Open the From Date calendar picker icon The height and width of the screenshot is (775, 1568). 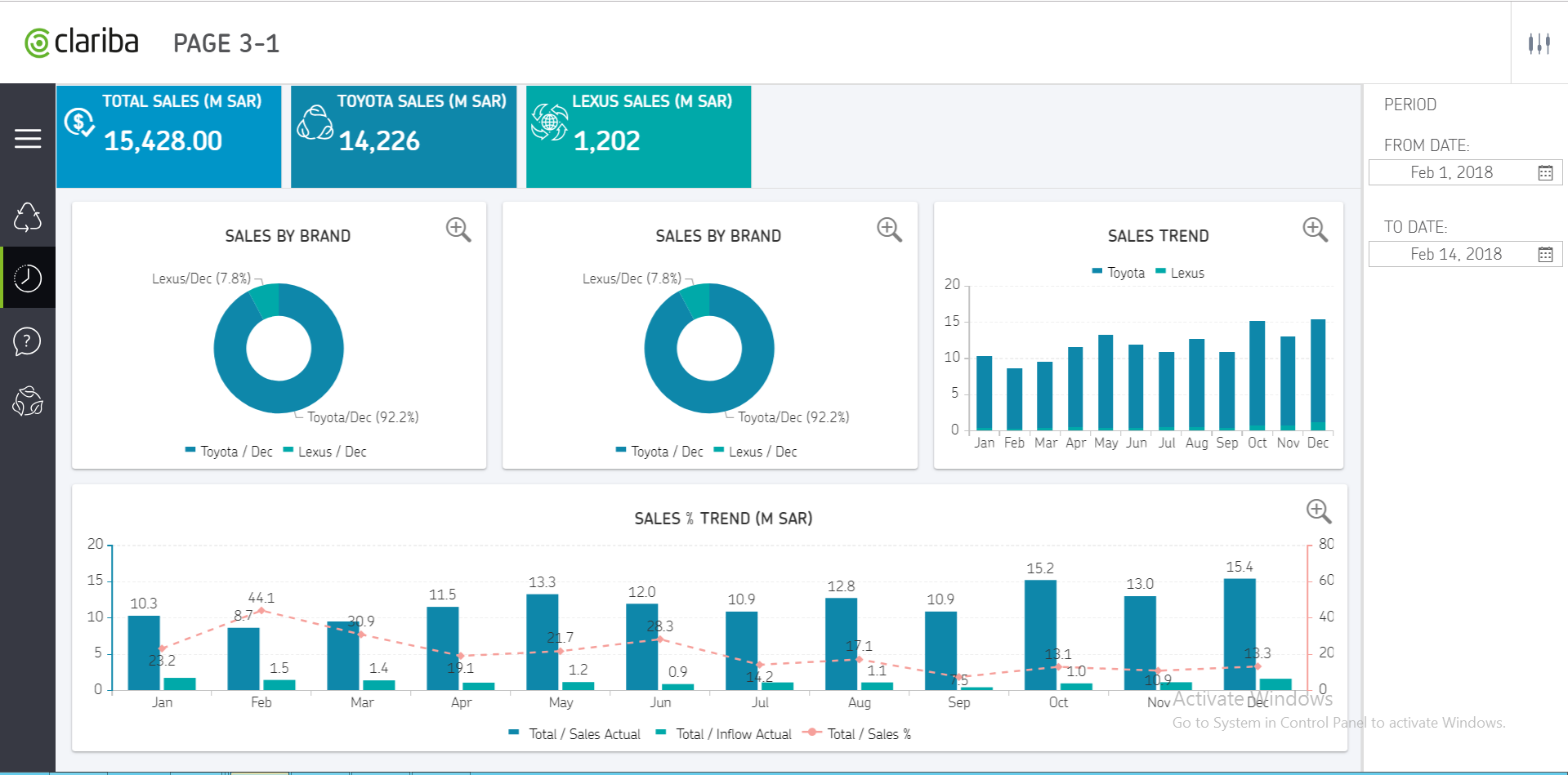[1545, 173]
